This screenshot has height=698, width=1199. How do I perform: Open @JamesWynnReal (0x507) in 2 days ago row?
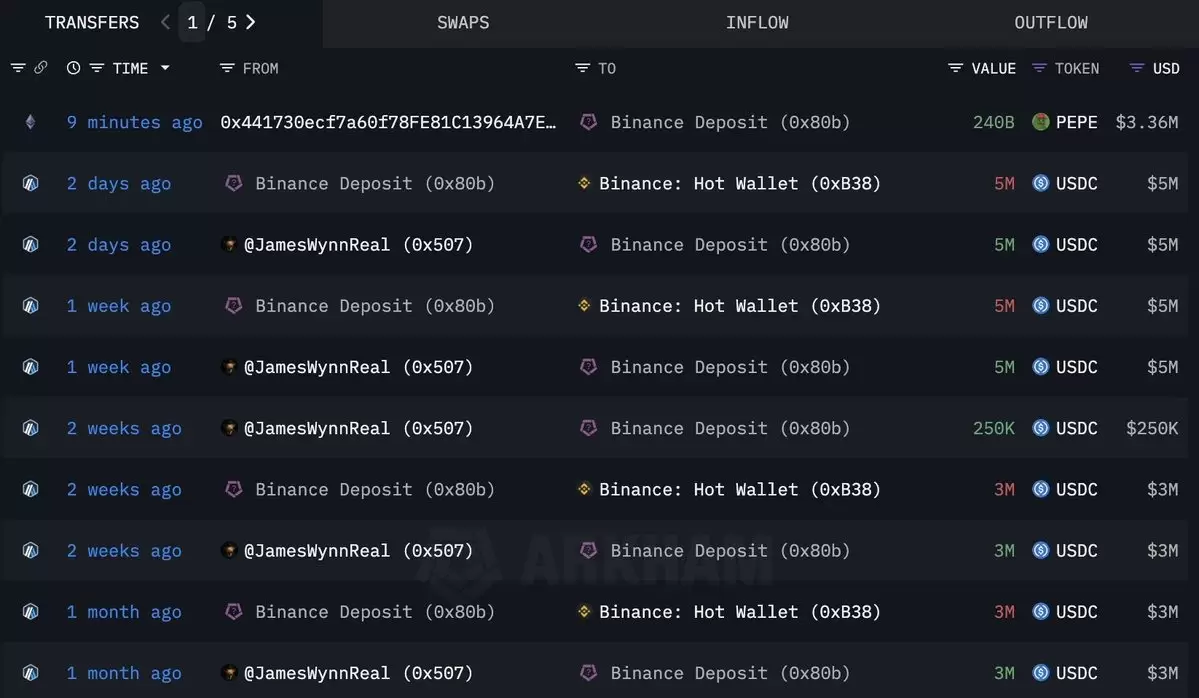point(358,245)
